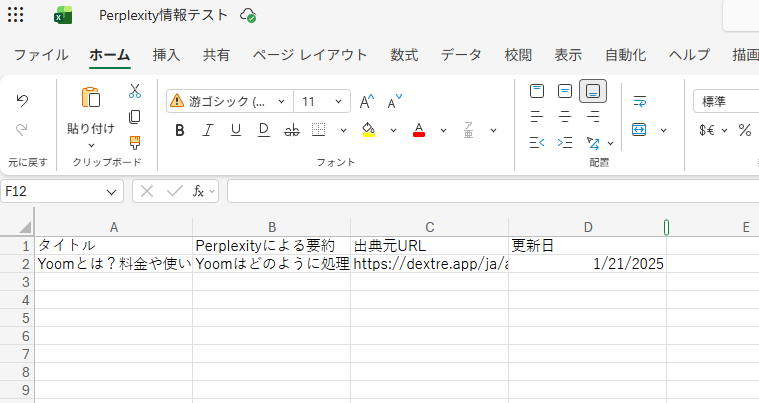The width and height of the screenshot is (759, 403).
Task: Align text to middle of cell
Action: [x=565, y=91]
